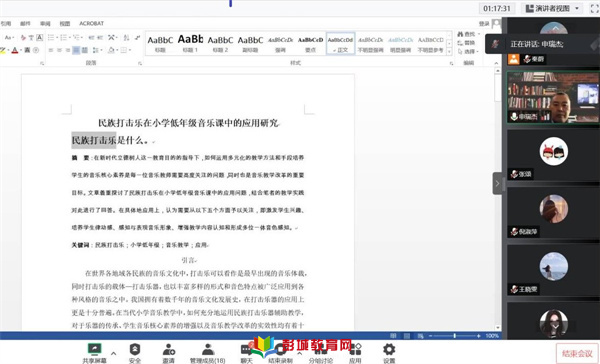Click the red font color icon
Screen dimensions: 600x364
pyautogui.click(x=15, y=50)
